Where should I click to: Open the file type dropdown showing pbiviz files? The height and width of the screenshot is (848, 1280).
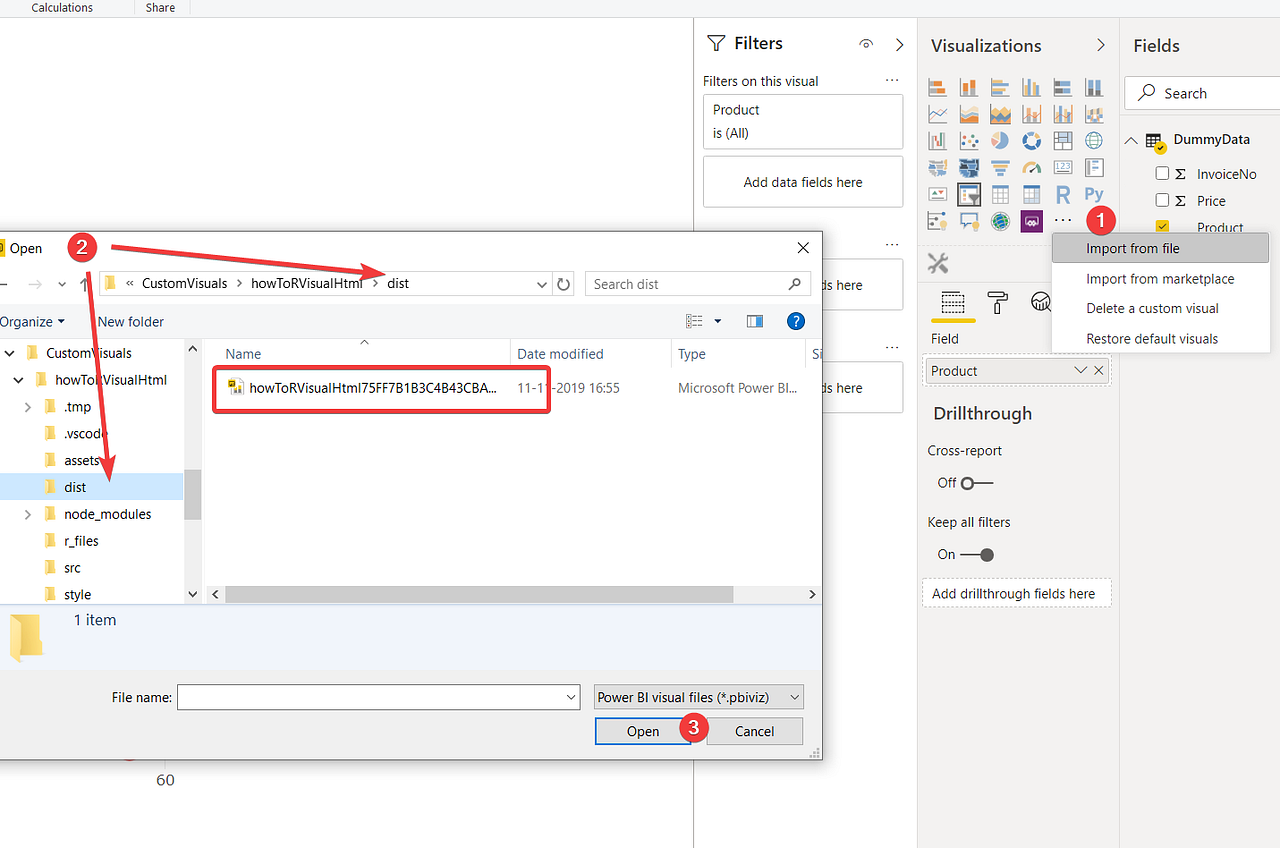click(698, 697)
